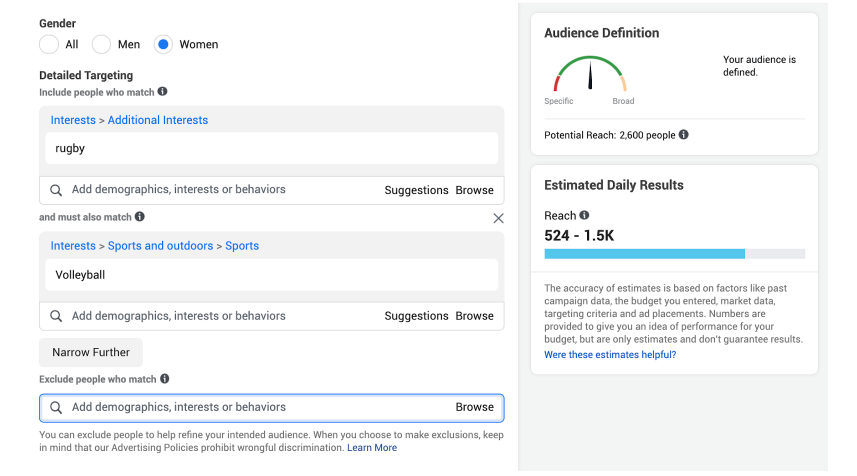Open 'Were these estimates helpful?' link
The height and width of the screenshot is (476, 857).
tap(610, 355)
